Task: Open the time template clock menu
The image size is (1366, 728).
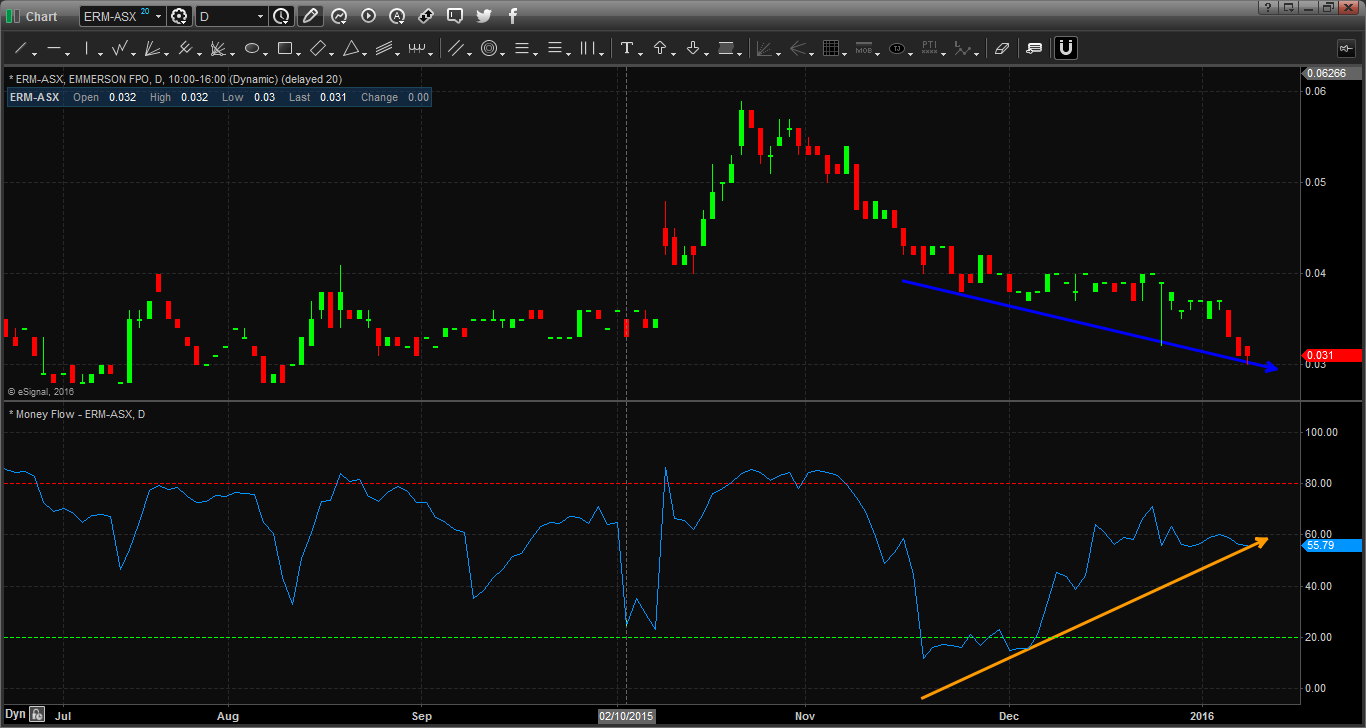Action: tap(281, 16)
